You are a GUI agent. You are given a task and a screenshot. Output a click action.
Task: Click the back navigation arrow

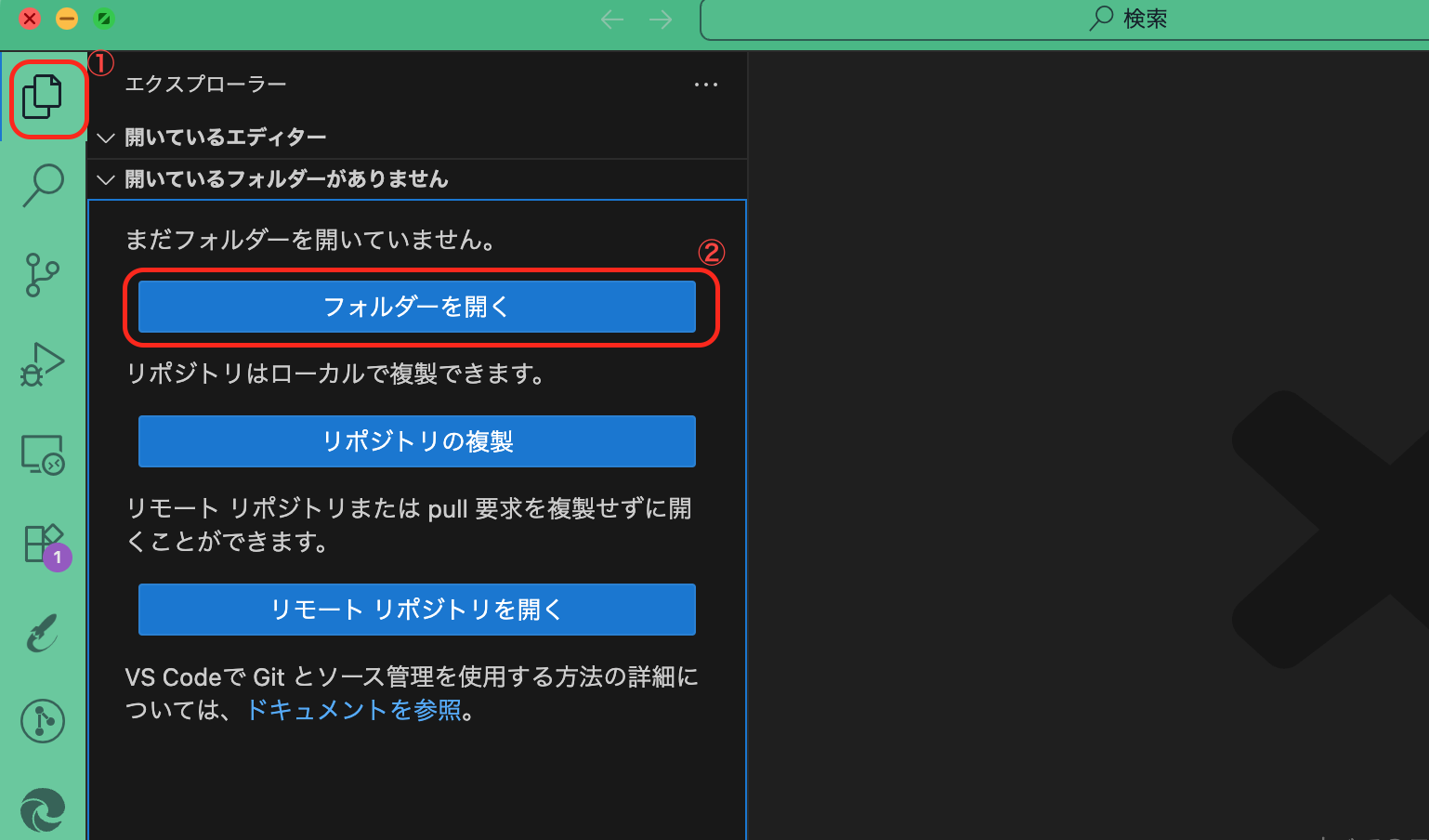tap(612, 19)
